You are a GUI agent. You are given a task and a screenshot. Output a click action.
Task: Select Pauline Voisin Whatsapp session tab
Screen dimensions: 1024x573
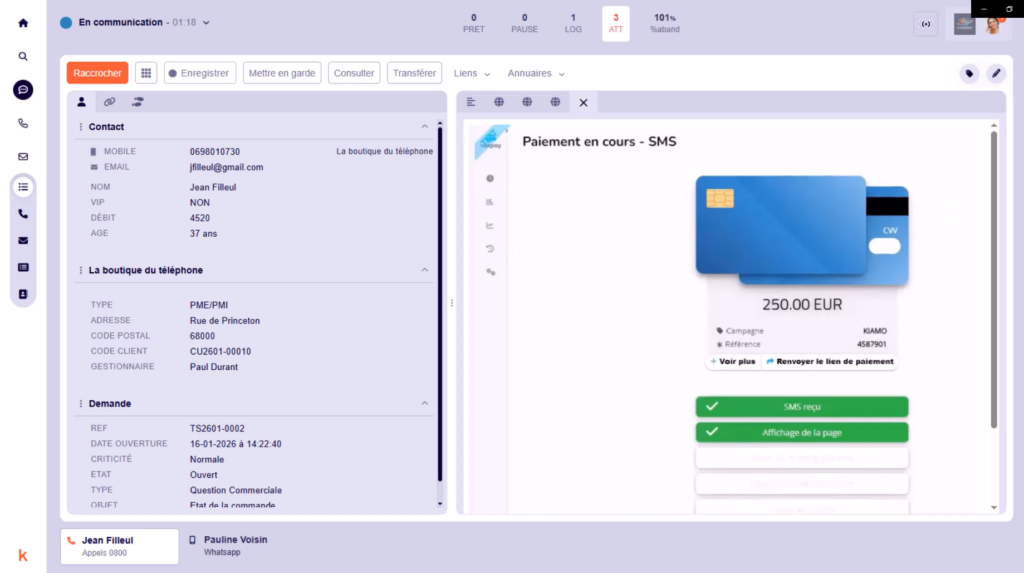(229, 546)
